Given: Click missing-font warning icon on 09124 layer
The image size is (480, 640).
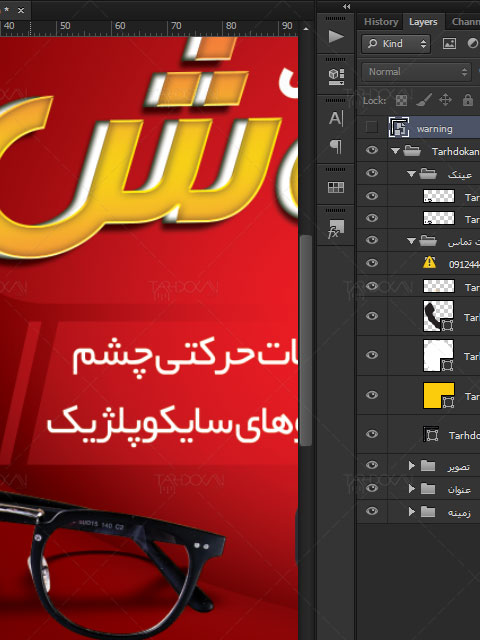Looking at the screenshot, I should (x=429, y=262).
